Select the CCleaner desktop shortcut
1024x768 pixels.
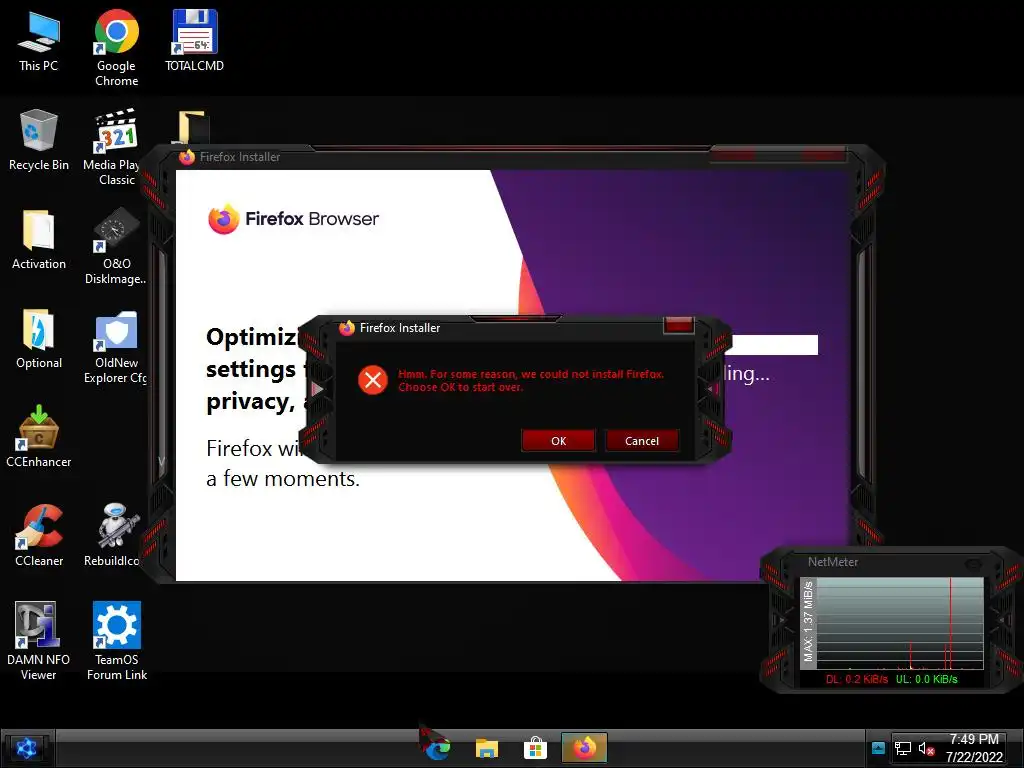(x=39, y=536)
